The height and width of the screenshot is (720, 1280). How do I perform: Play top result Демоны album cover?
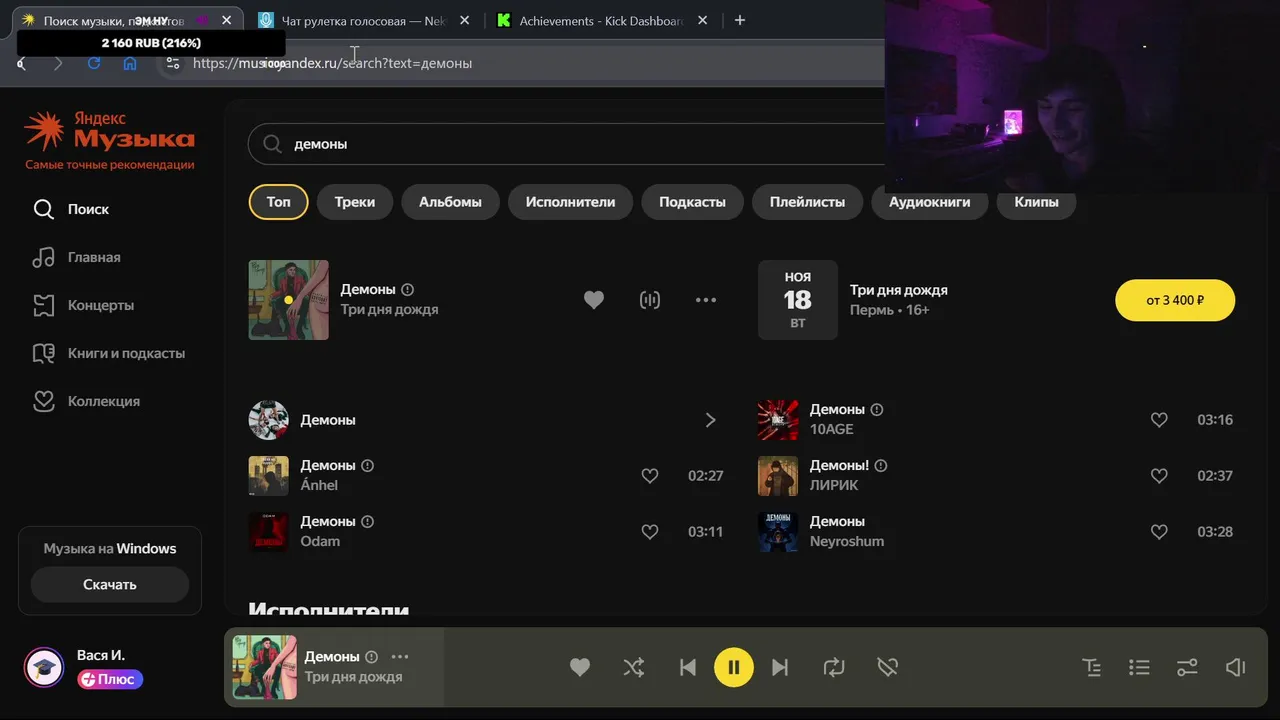point(288,300)
